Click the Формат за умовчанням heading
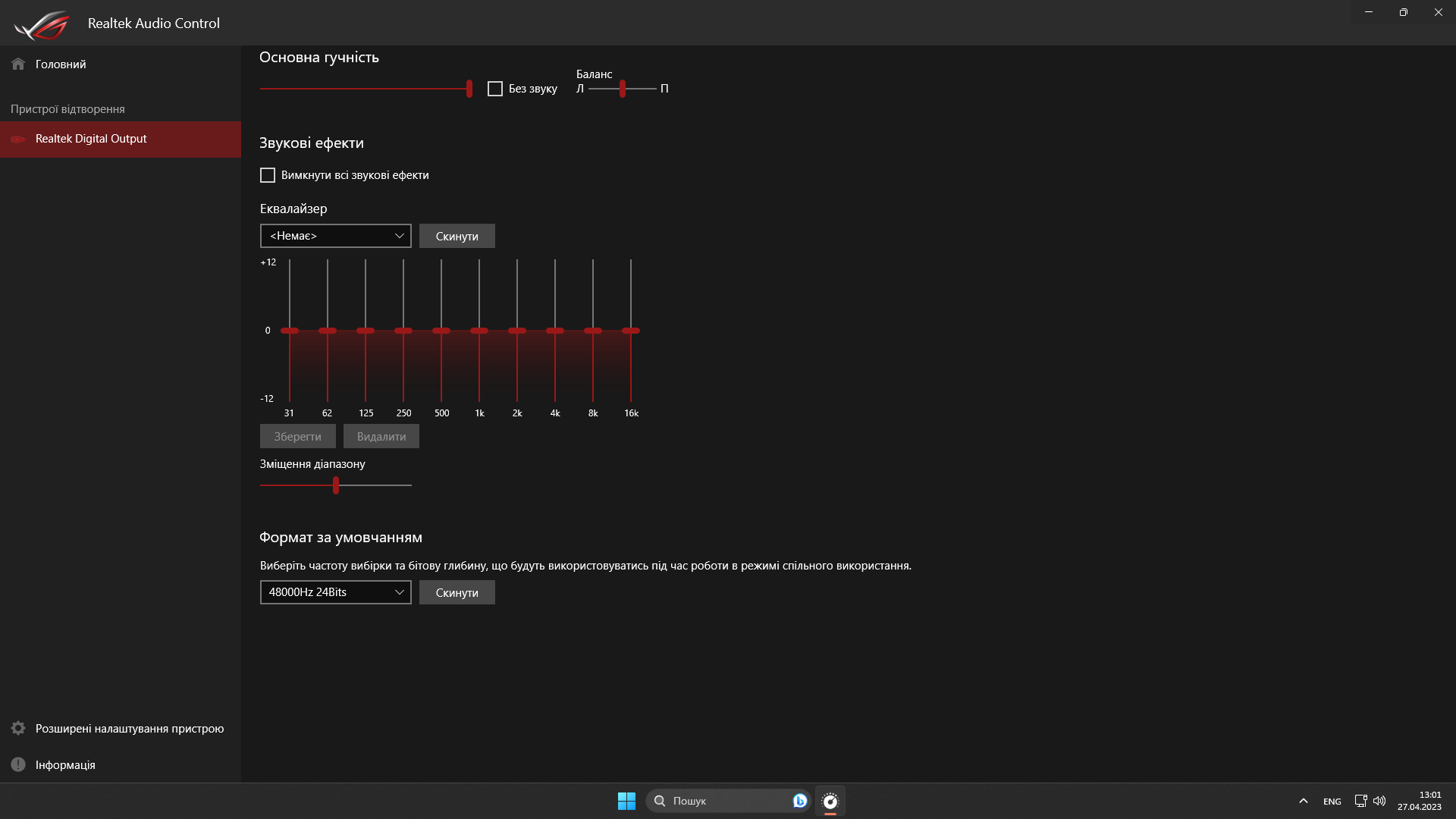Image resolution: width=1456 pixels, height=819 pixels. [x=340, y=538]
